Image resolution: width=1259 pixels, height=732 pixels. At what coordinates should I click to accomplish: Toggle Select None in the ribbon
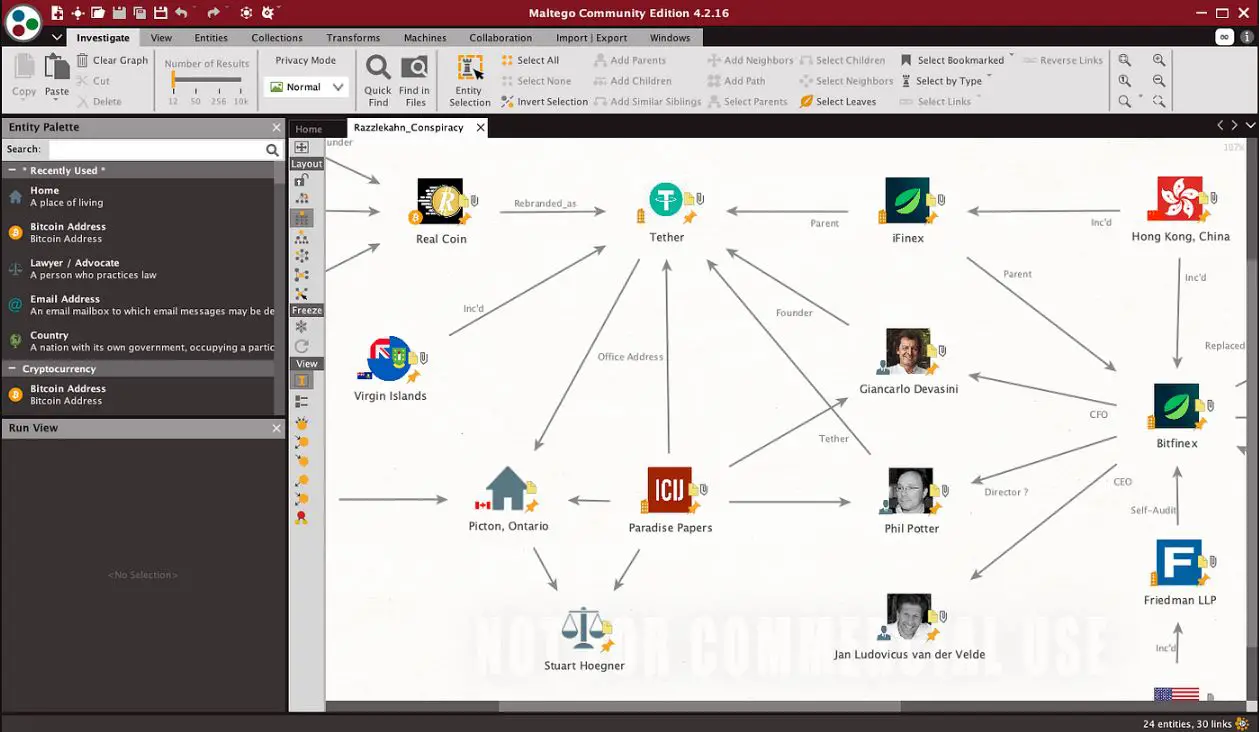pyautogui.click(x=538, y=81)
